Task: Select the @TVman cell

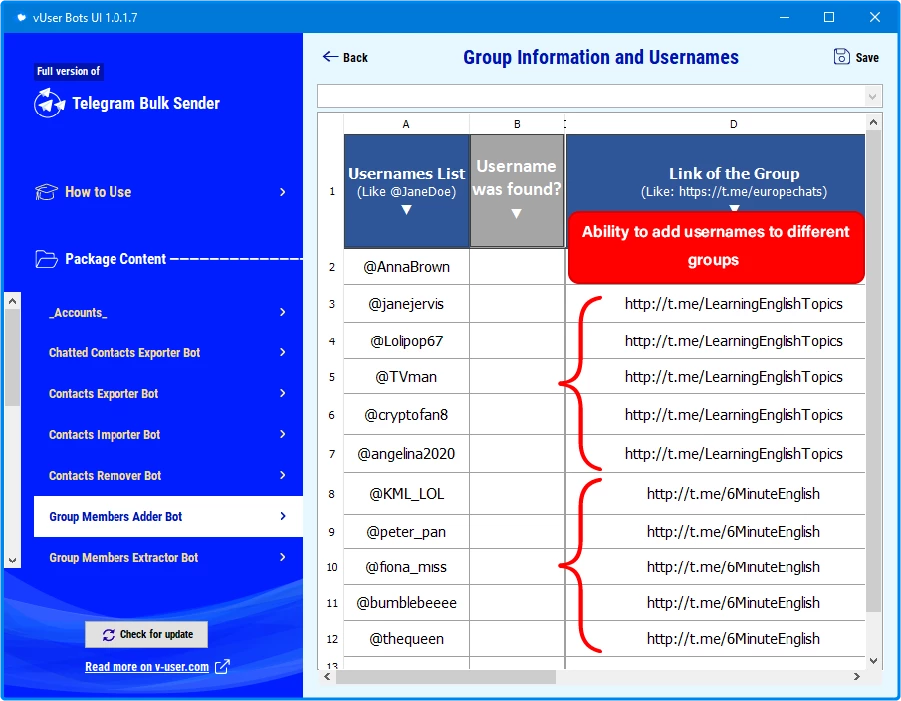Action: (x=406, y=377)
